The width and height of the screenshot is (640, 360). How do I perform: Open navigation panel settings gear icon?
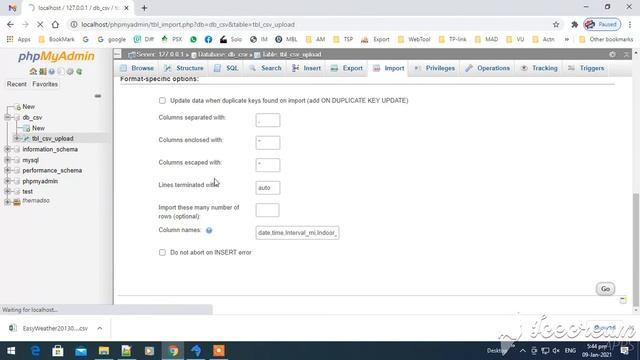coord(70,71)
